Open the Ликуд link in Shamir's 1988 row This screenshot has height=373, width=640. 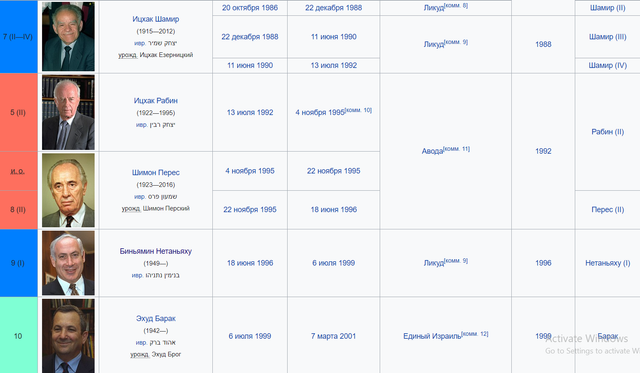coord(433,44)
